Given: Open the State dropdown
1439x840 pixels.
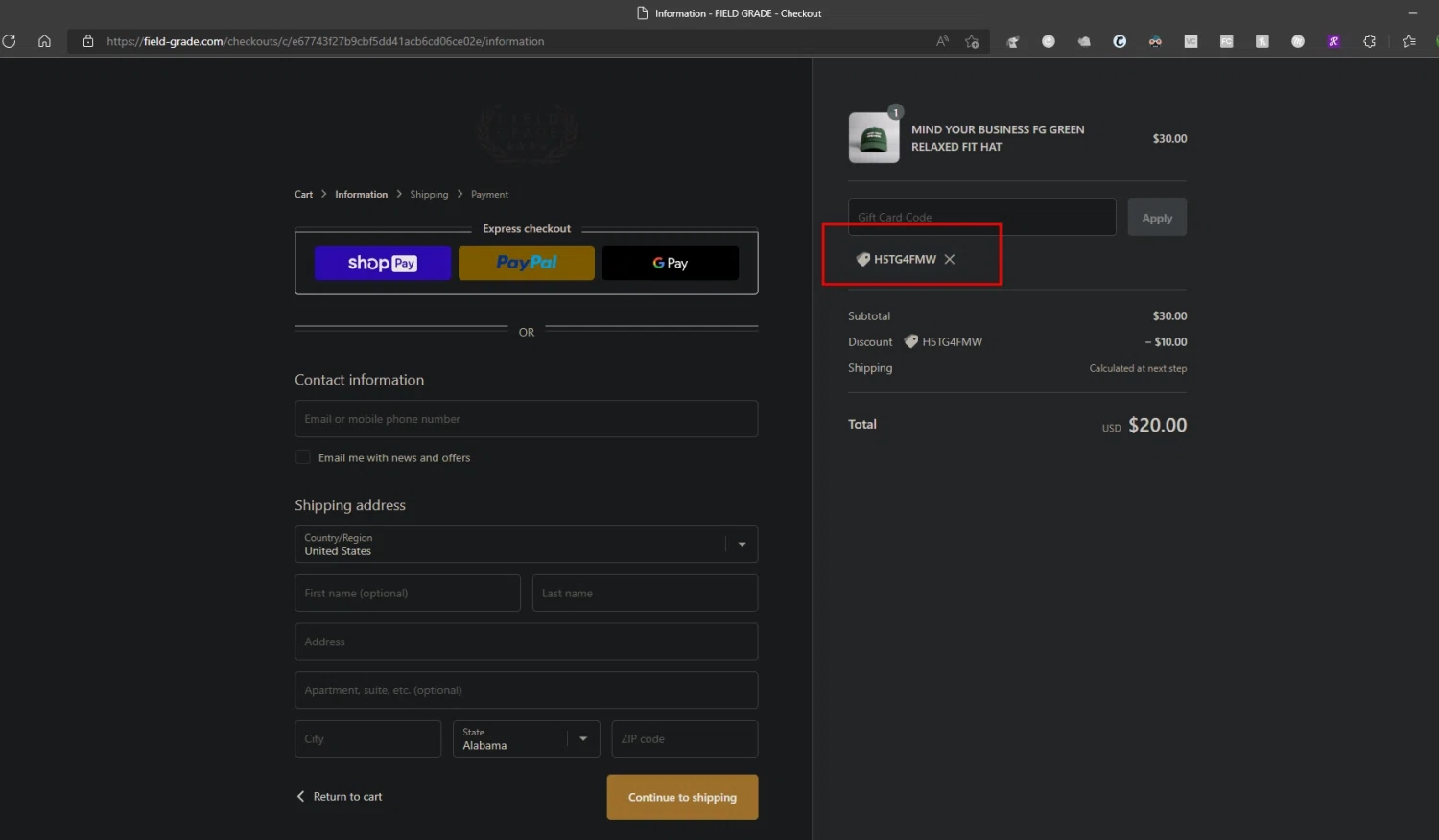Looking at the screenshot, I should 527,739.
